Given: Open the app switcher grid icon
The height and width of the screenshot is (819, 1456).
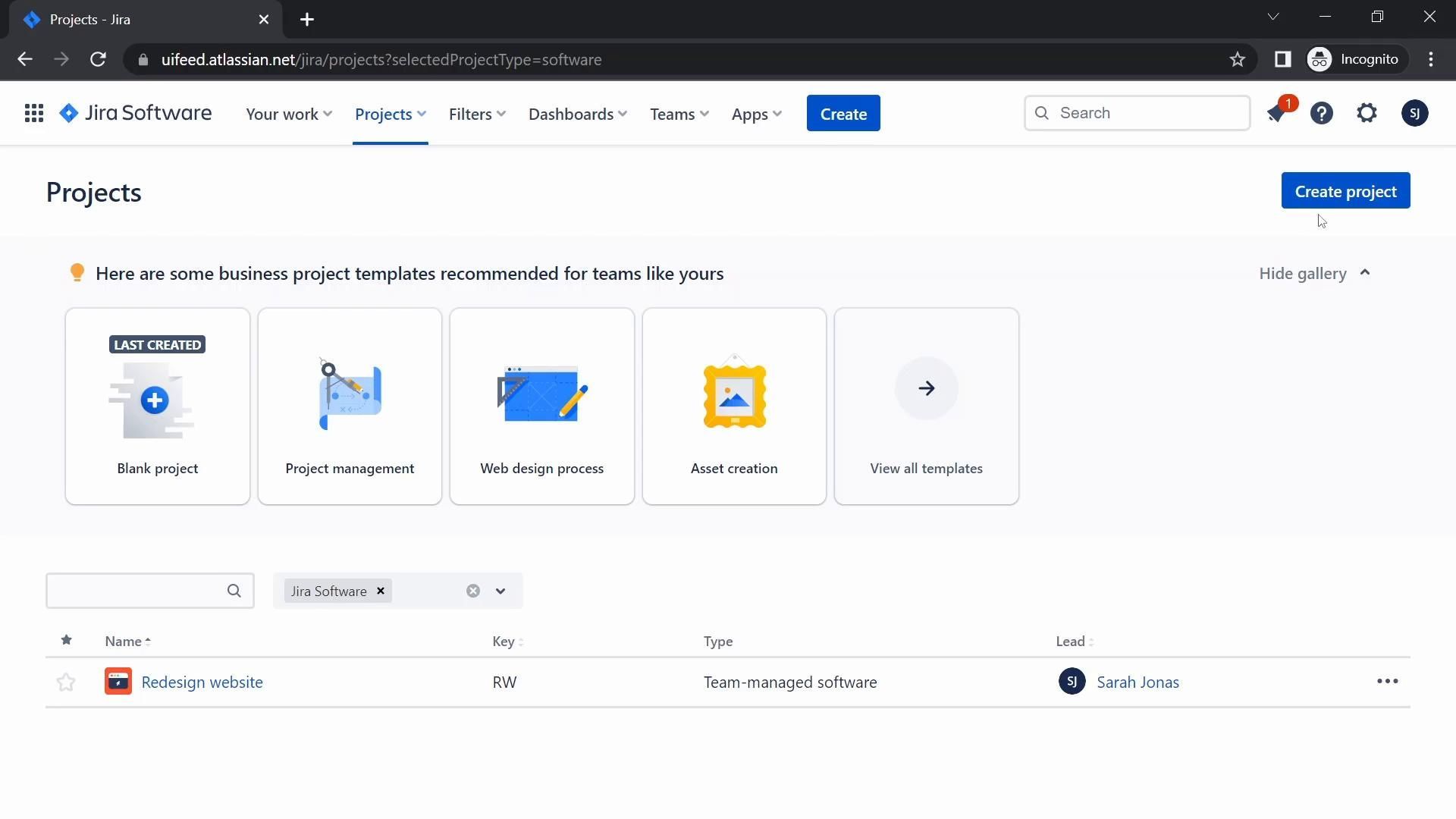Looking at the screenshot, I should point(33,114).
